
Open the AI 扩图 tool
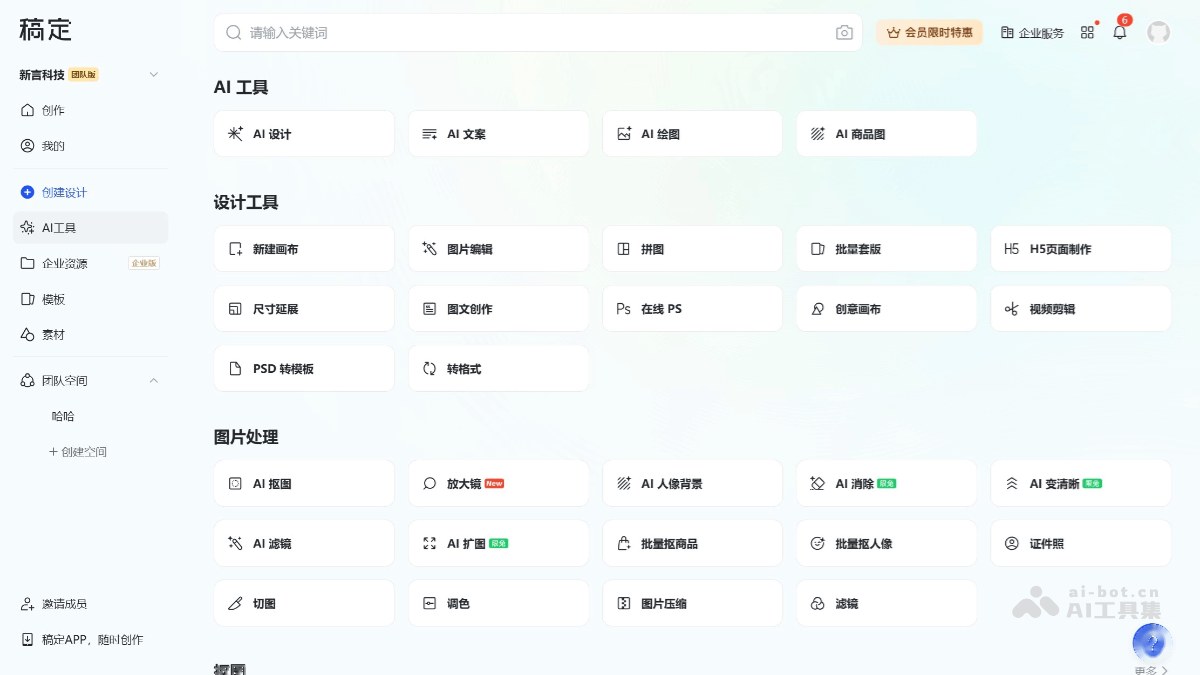498,543
